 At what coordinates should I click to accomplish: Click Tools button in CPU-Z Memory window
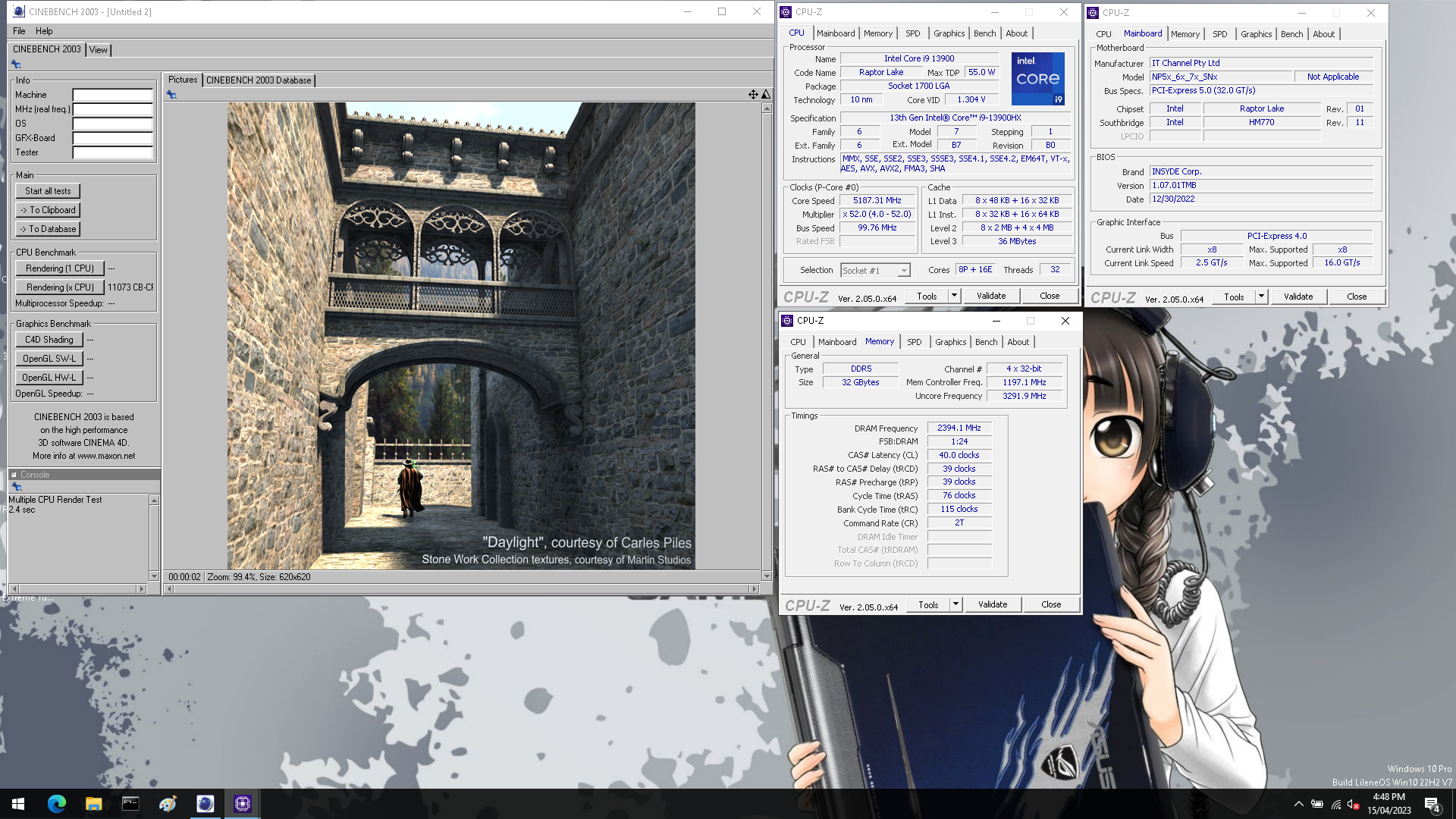[929, 604]
